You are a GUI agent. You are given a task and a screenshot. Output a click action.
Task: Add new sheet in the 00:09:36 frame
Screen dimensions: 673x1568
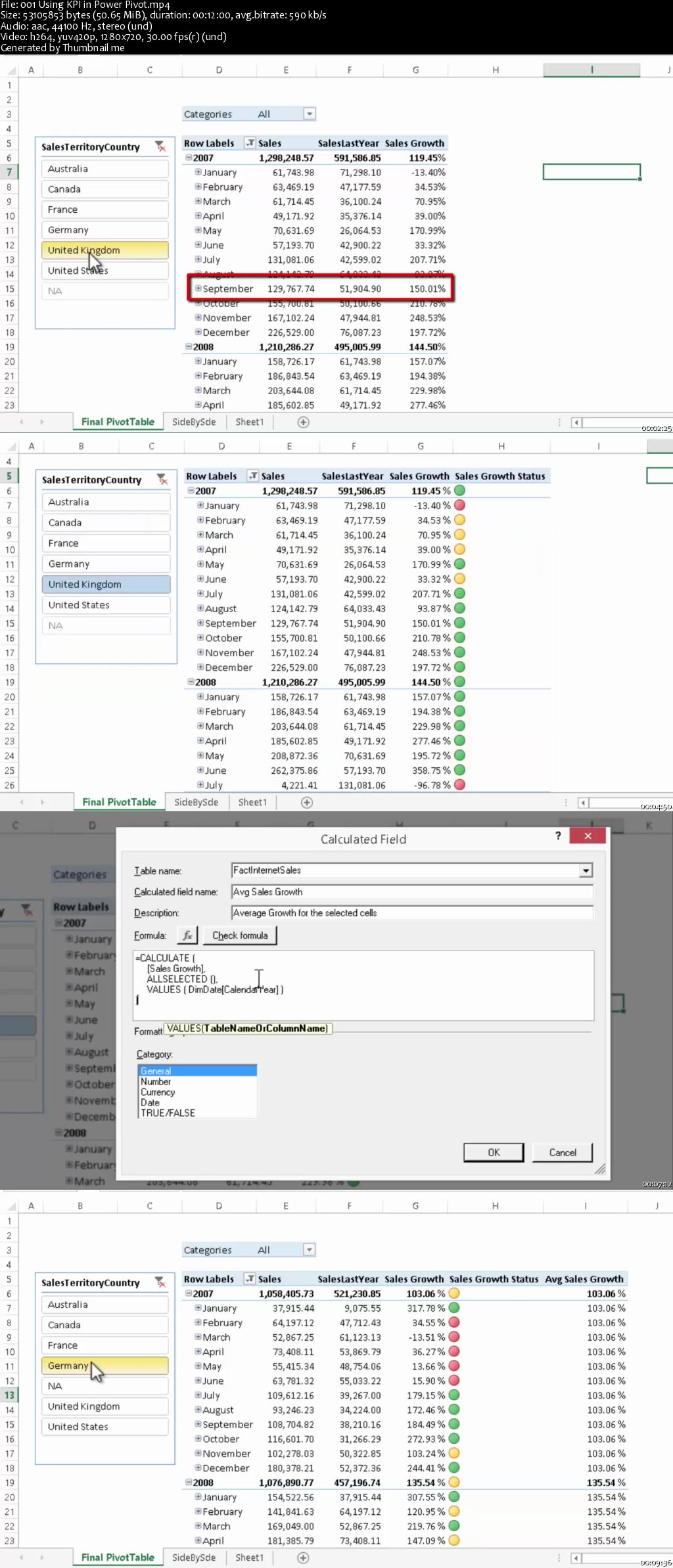(303, 1557)
